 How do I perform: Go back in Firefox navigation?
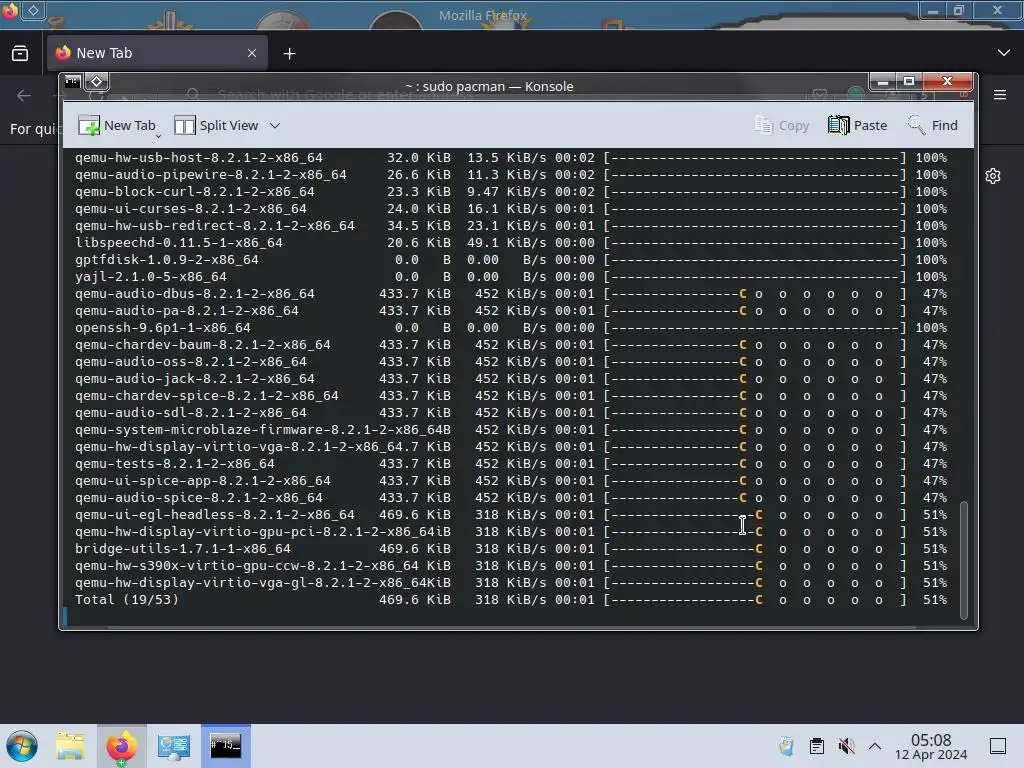click(x=24, y=96)
